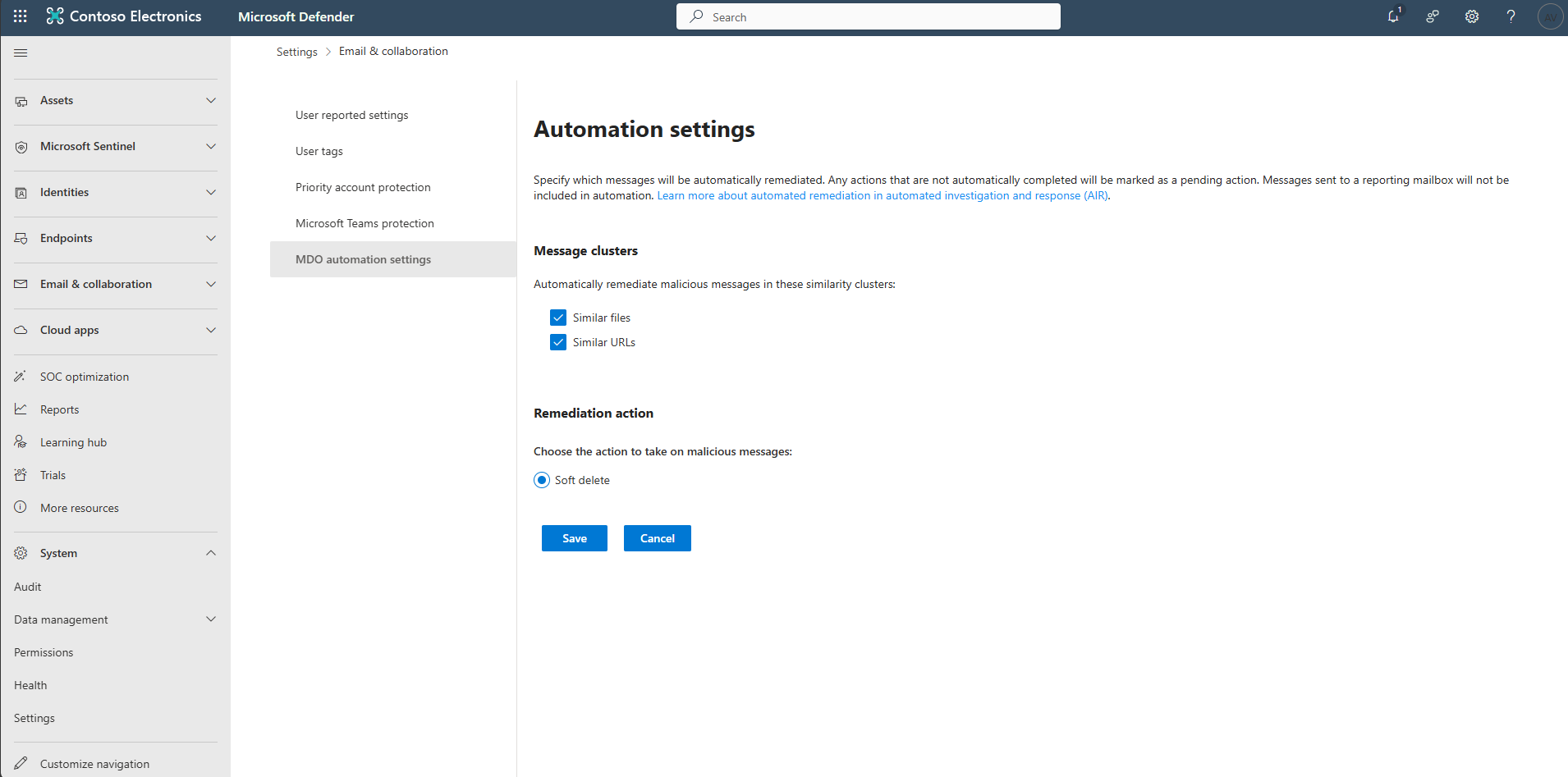1568x777 pixels.
Task: Expand the Data management chevron
Action: (x=211, y=619)
